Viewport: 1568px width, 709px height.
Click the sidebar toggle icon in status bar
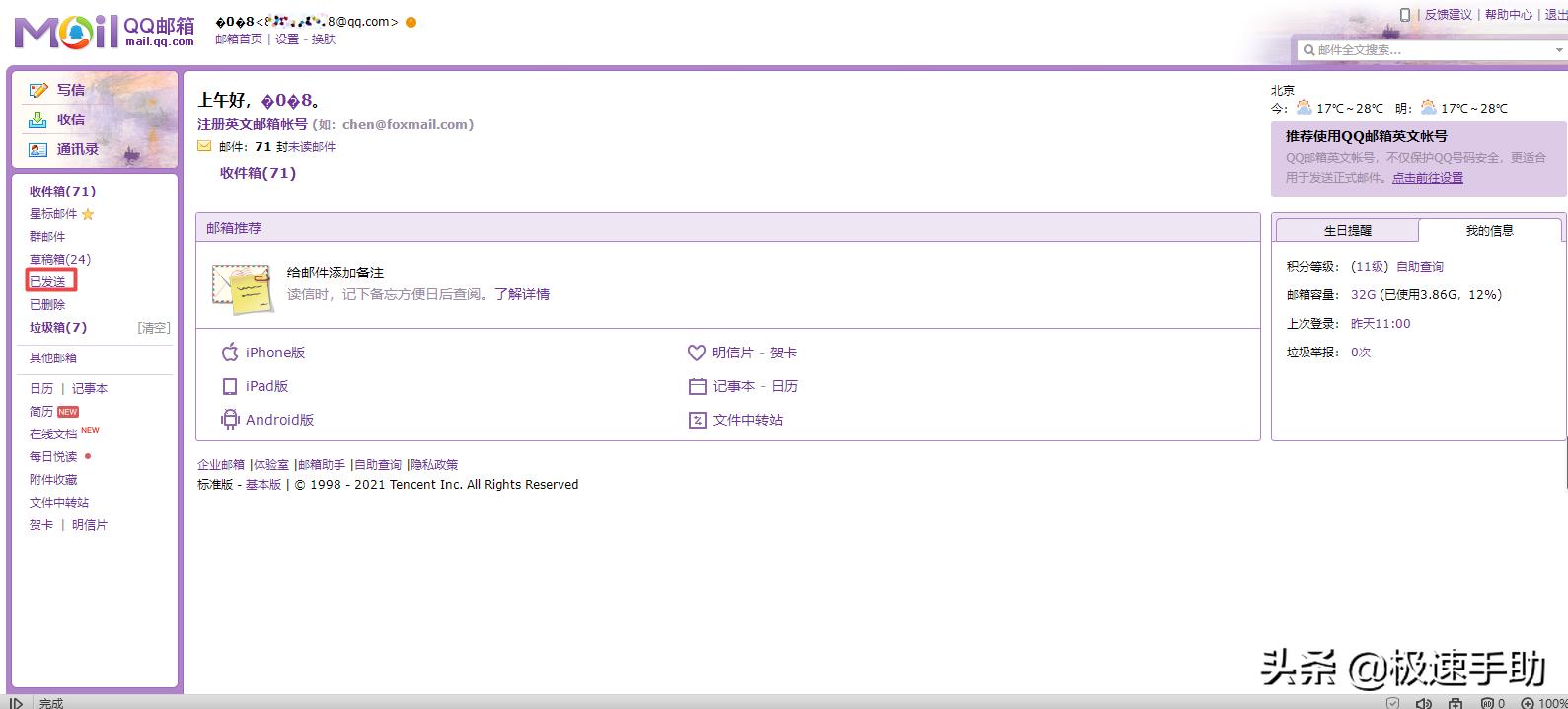click(x=17, y=703)
